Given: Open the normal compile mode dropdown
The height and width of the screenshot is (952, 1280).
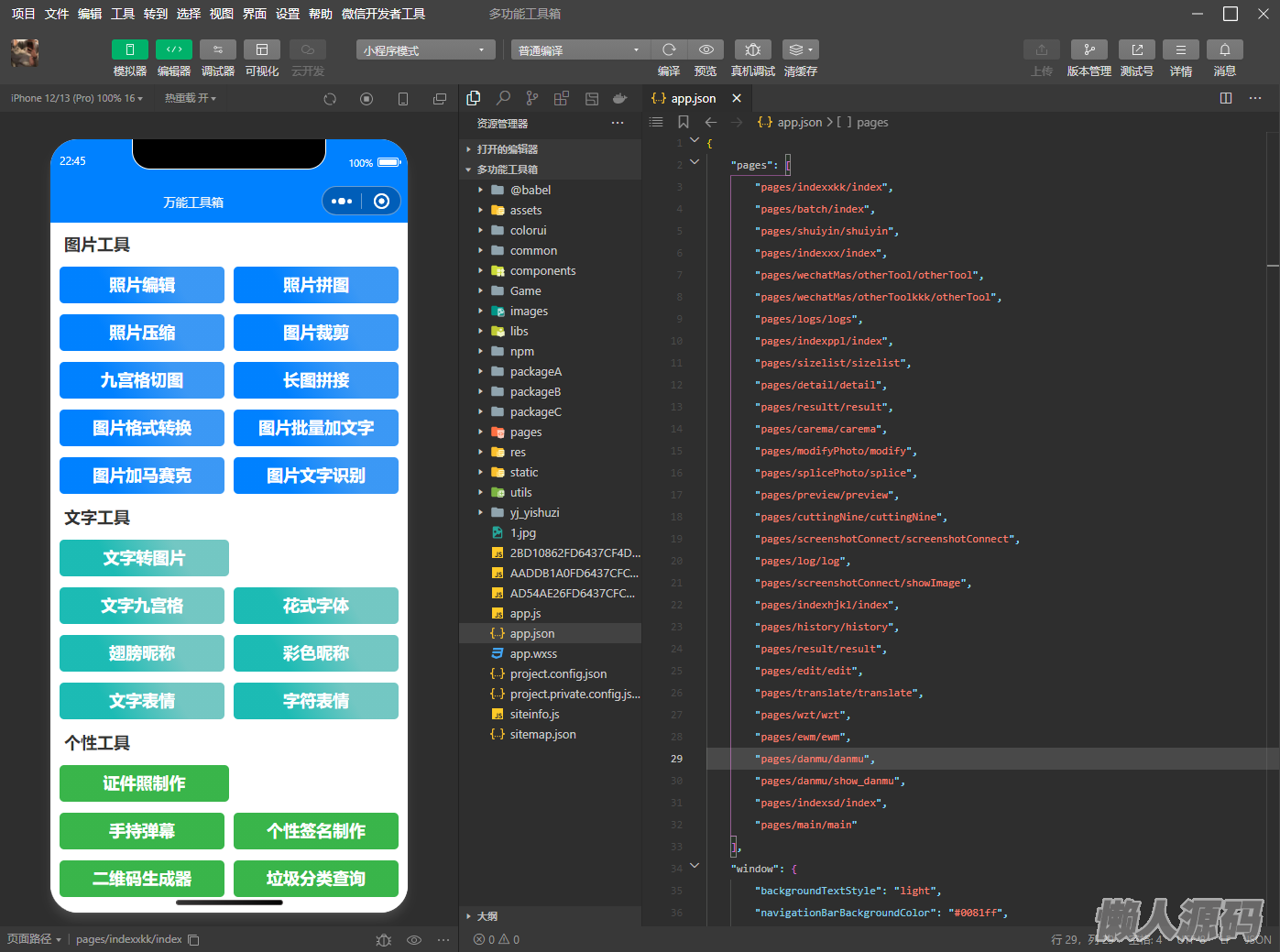Looking at the screenshot, I should pyautogui.click(x=580, y=50).
